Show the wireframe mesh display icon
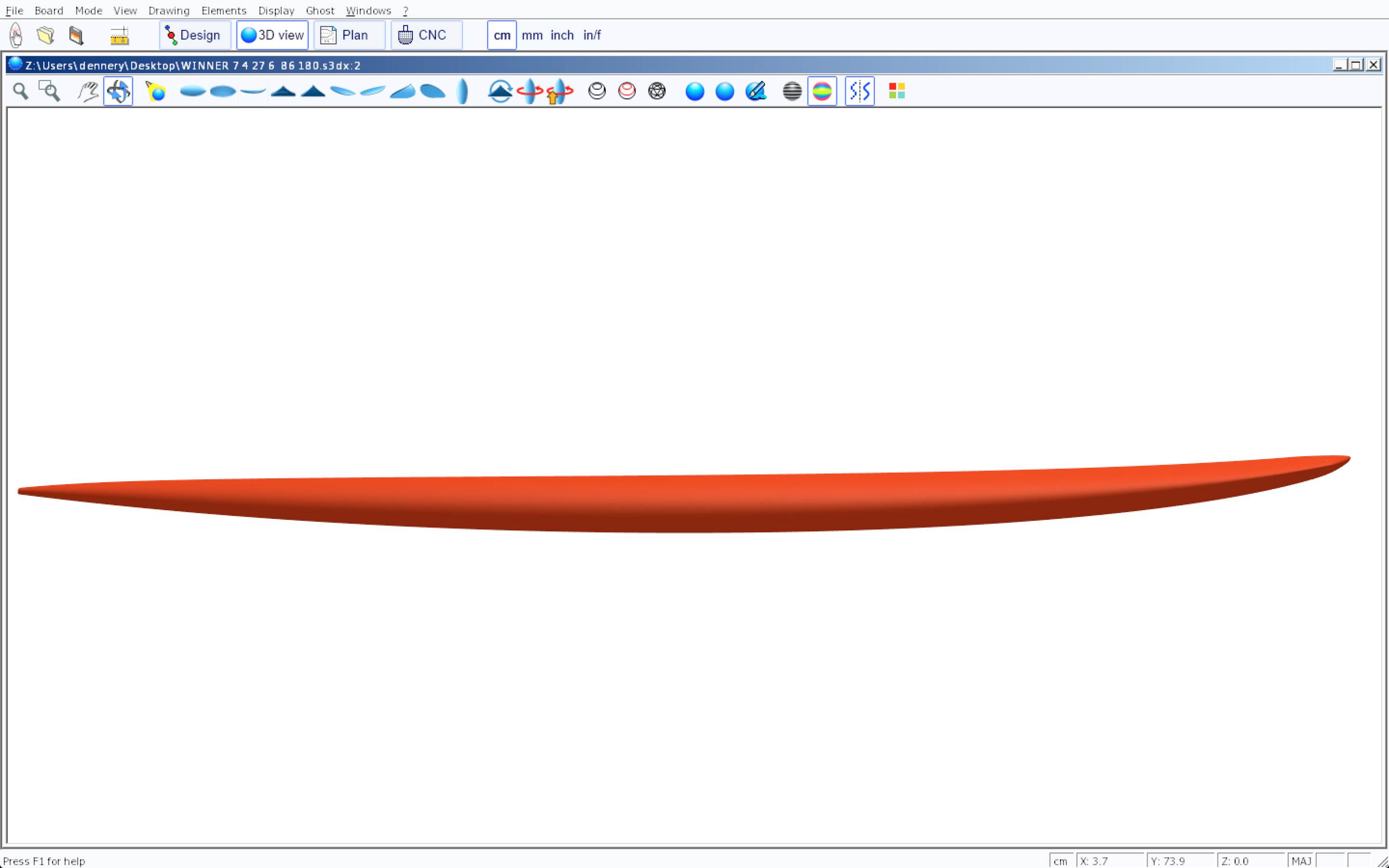This screenshot has width=1389, height=868. [x=656, y=91]
